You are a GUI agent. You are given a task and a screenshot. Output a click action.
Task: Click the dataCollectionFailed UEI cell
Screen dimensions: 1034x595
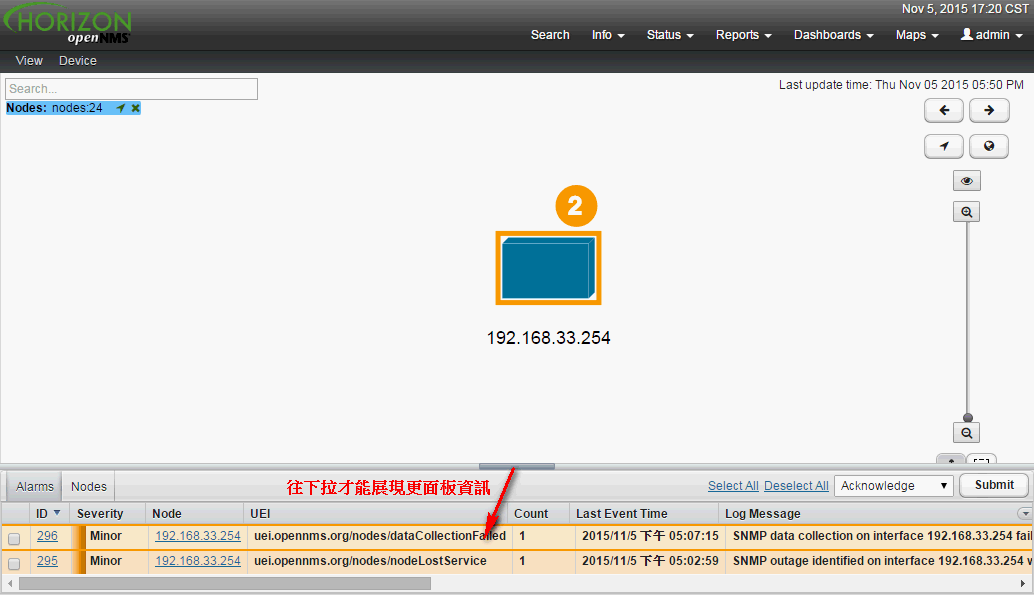tap(380, 536)
